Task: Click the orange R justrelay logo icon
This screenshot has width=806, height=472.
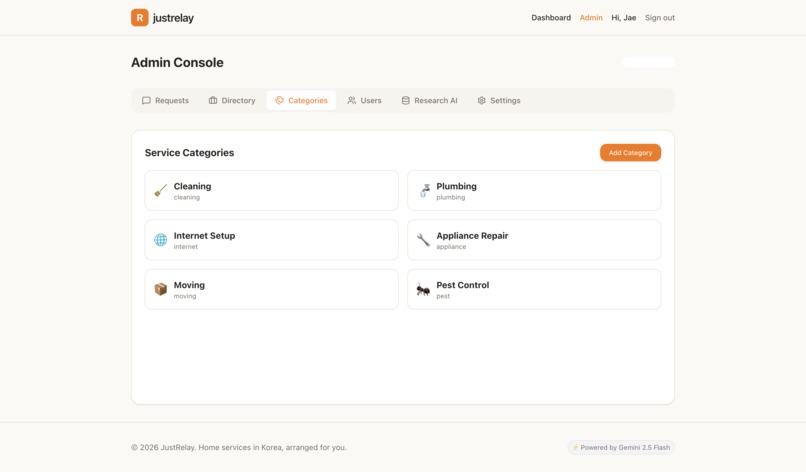Action: (140, 17)
